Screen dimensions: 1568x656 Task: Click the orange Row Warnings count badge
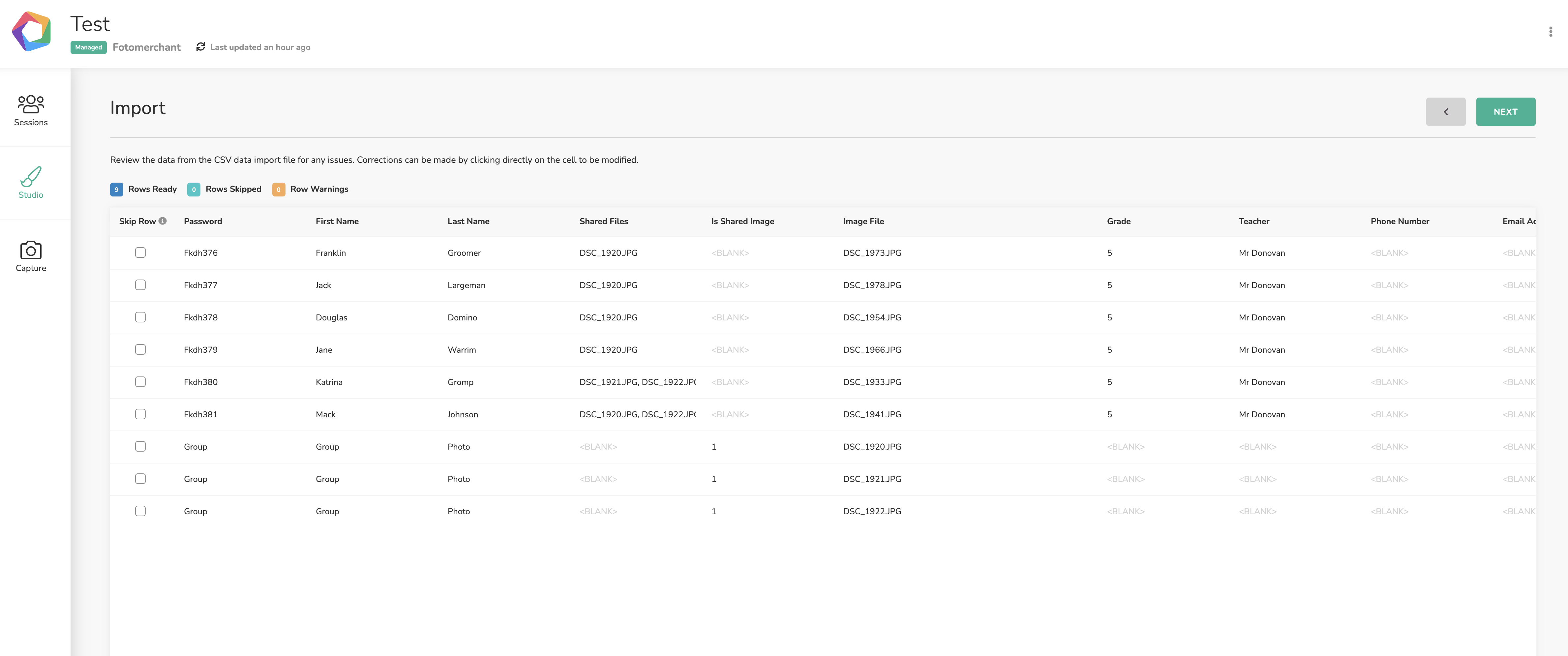pyautogui.click(x=278, y=189)
